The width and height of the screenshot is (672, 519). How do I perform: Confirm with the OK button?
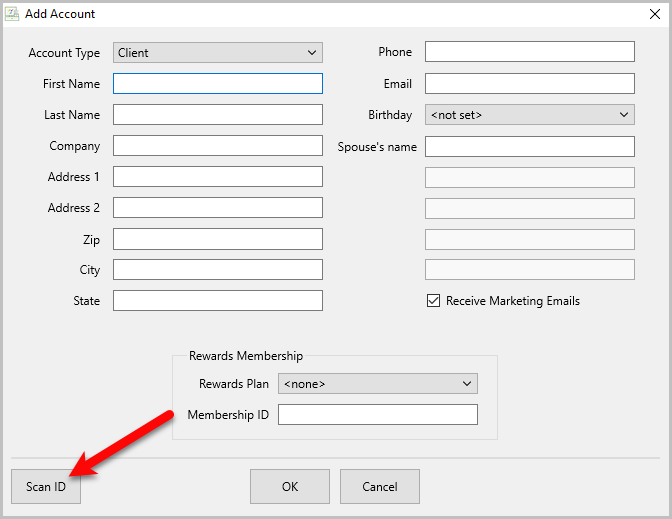coord(290,486)
